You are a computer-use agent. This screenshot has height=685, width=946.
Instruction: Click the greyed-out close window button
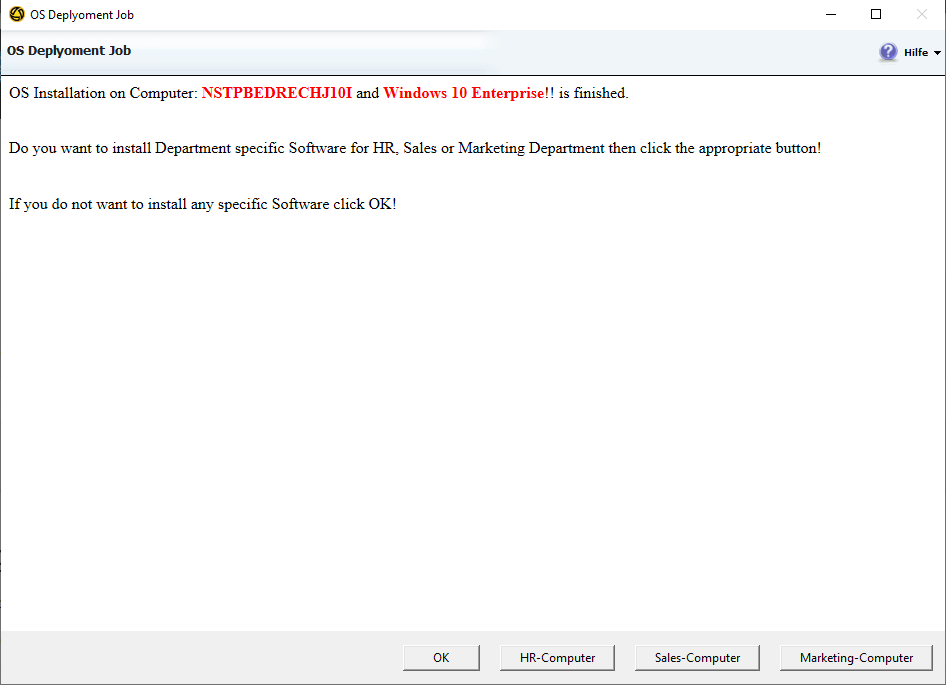(x=922, y=15)
